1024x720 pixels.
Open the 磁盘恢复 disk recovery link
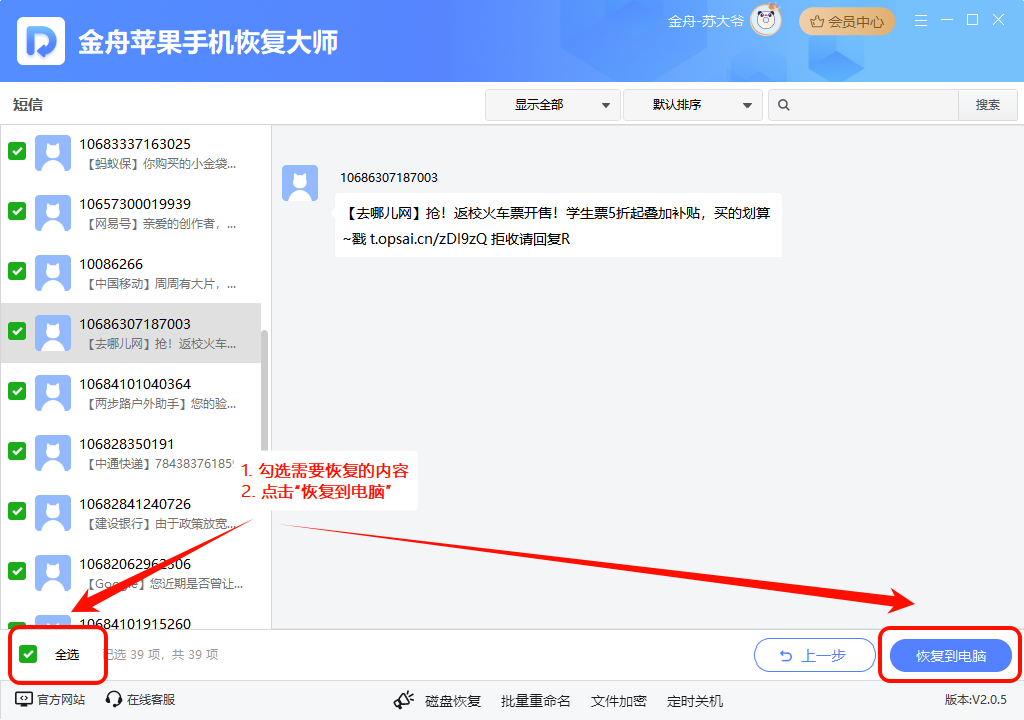pos(453,701)
